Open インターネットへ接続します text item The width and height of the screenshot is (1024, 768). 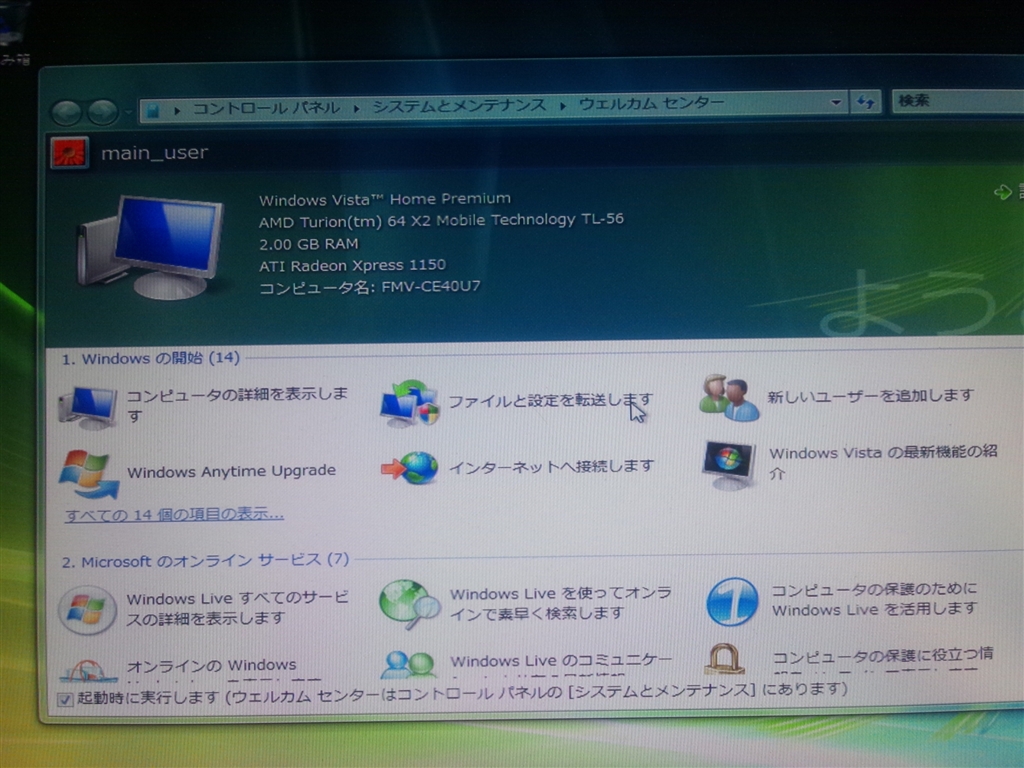551,466
